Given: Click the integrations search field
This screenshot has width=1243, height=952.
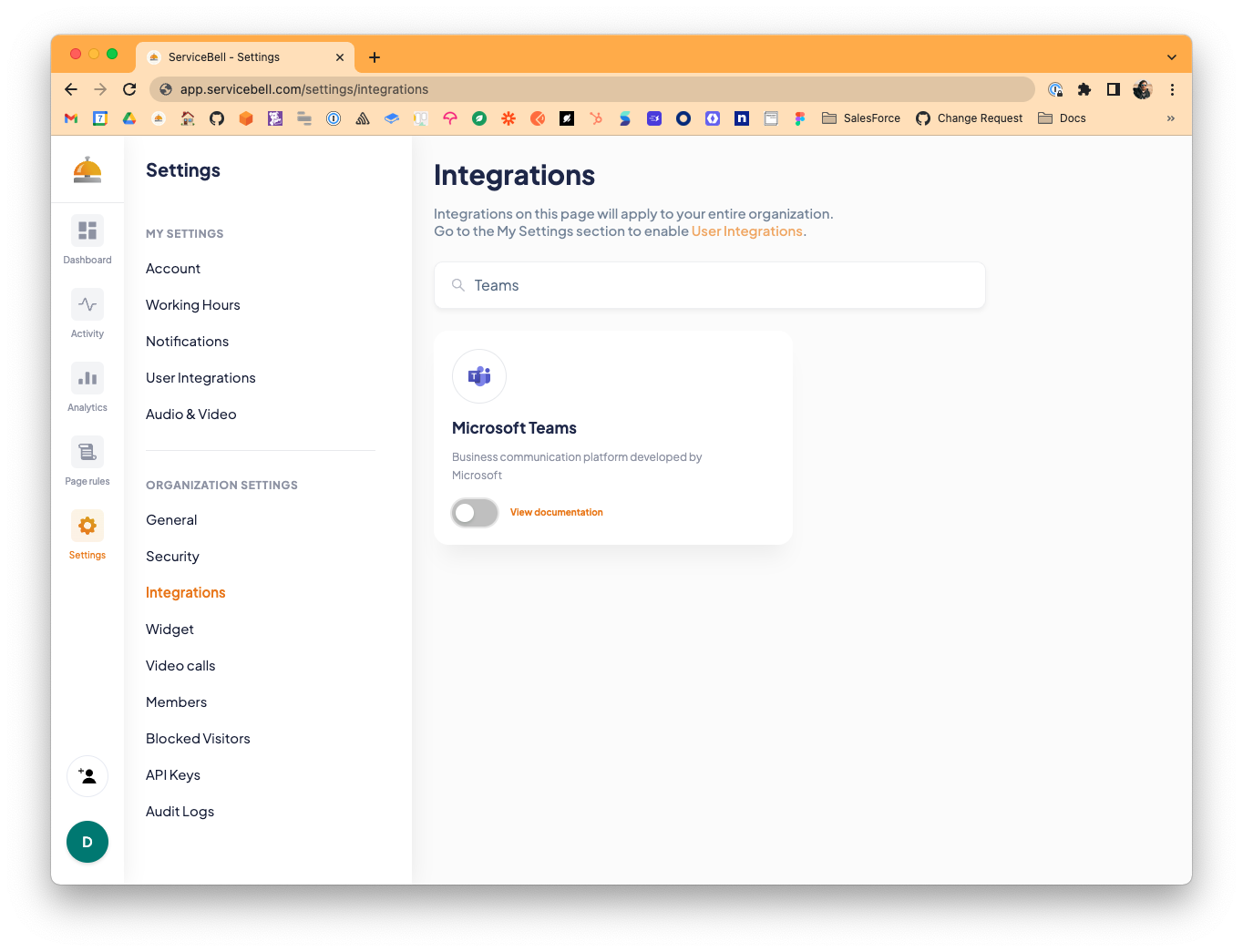Looking at the screenshot, I should (x=710, y=285).
